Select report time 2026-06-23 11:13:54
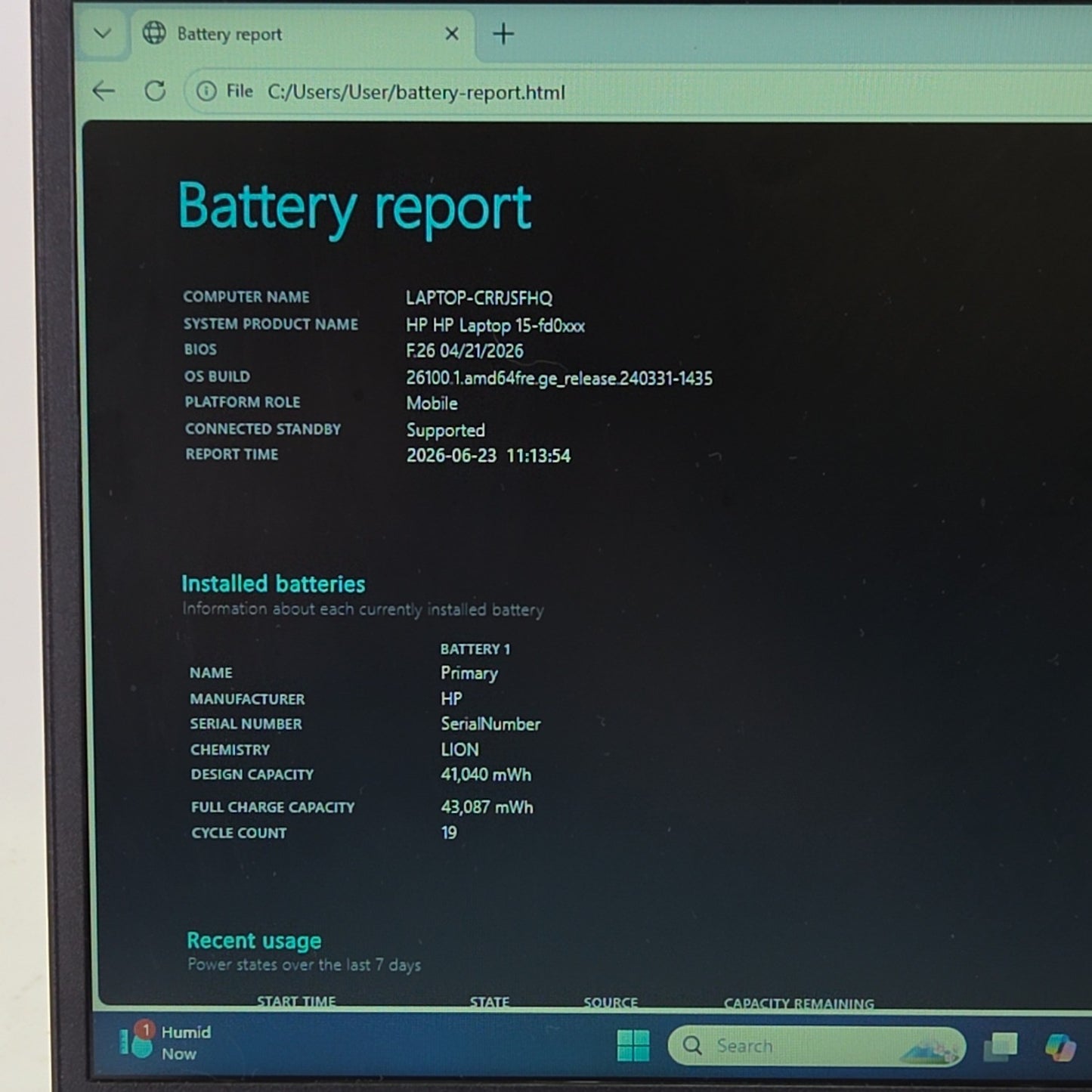The height and width of the screenshot is (1092, 1092). coord(488,456)
